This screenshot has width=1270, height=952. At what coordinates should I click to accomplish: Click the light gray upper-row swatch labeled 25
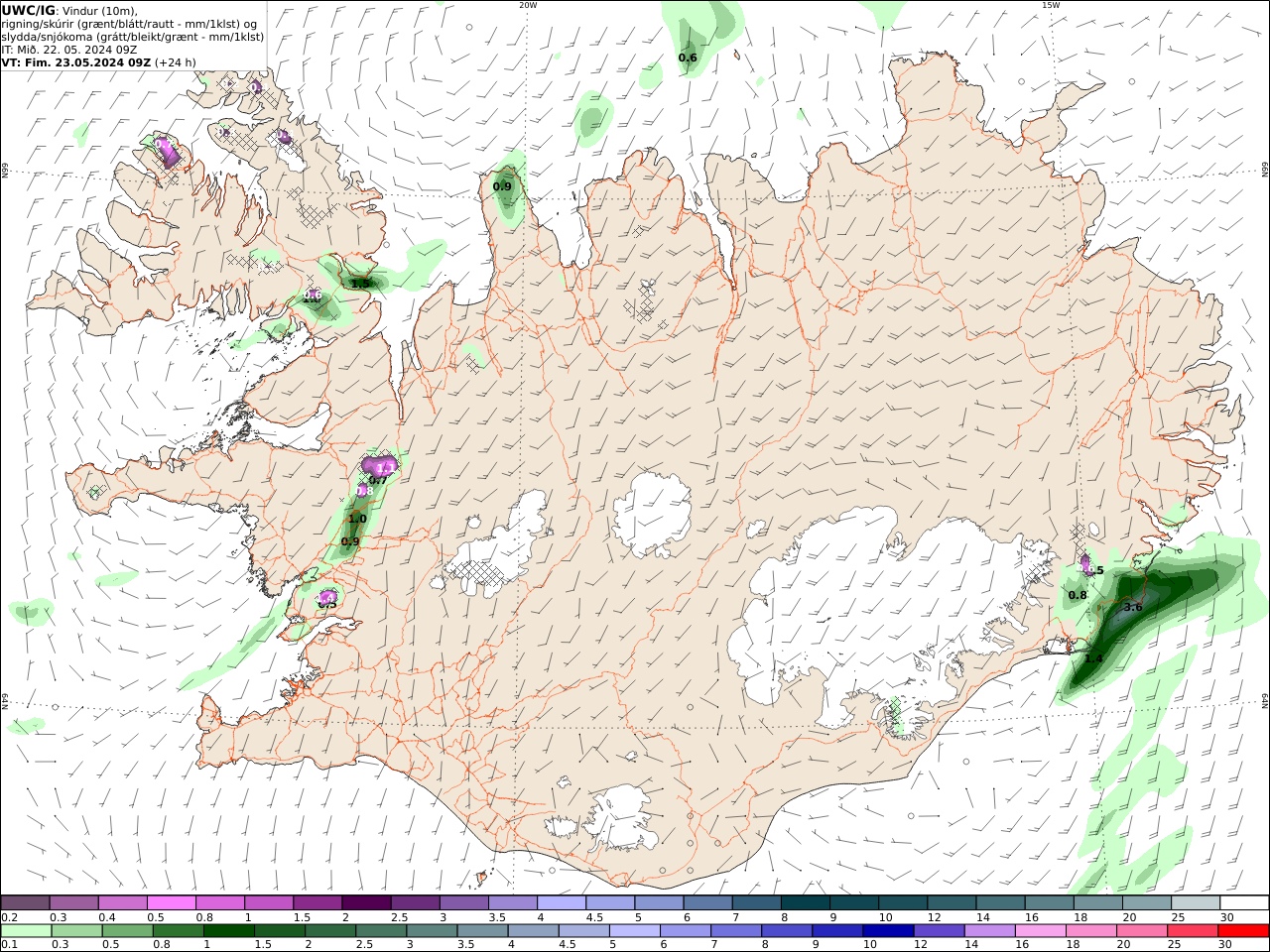[1196, 903]
